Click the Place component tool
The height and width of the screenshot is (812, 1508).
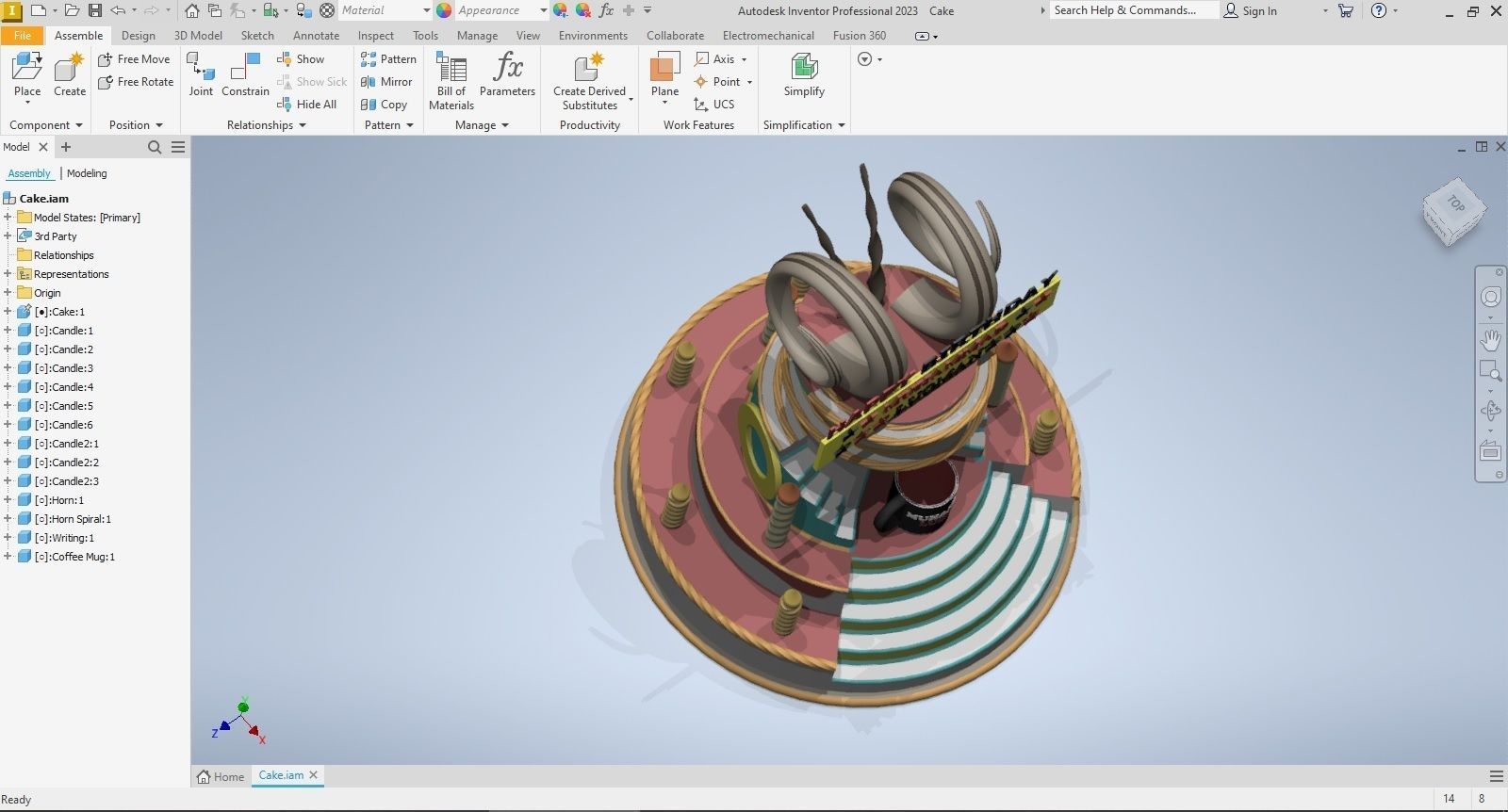point(27,75)
